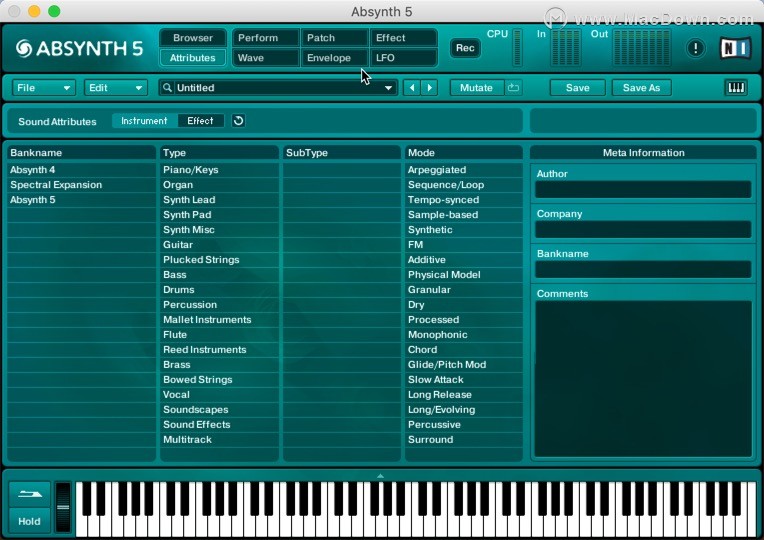Select Granular mode

[464, 289]
